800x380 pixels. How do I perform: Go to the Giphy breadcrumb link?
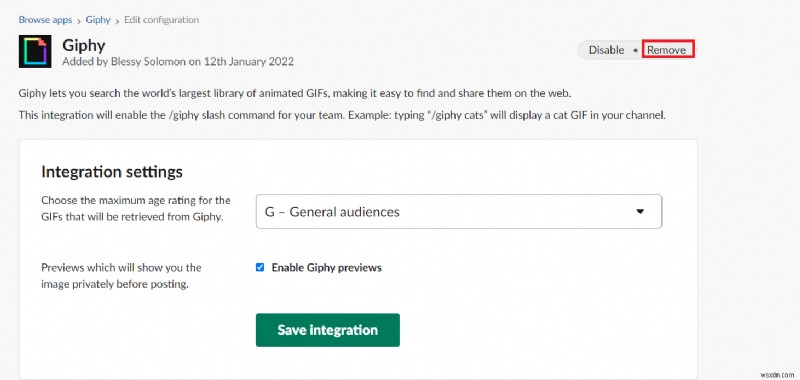click(98, 20)
